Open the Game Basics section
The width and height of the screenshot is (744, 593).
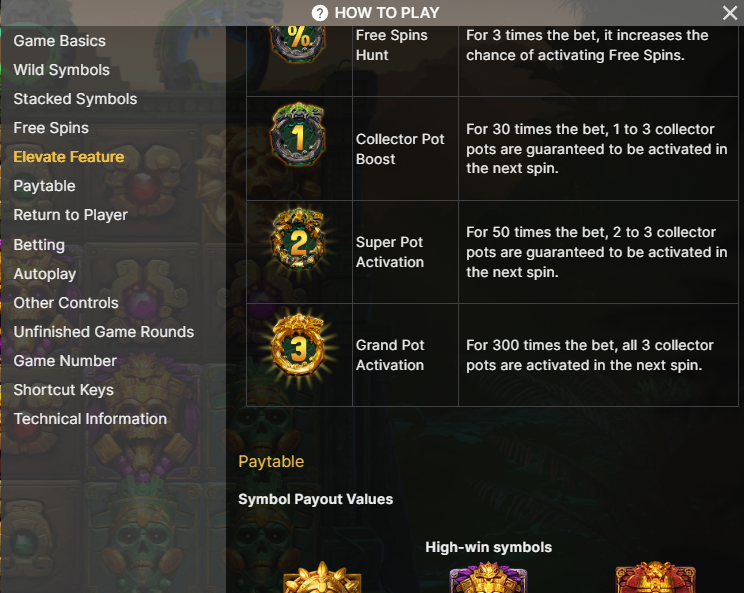pos(60,41)
